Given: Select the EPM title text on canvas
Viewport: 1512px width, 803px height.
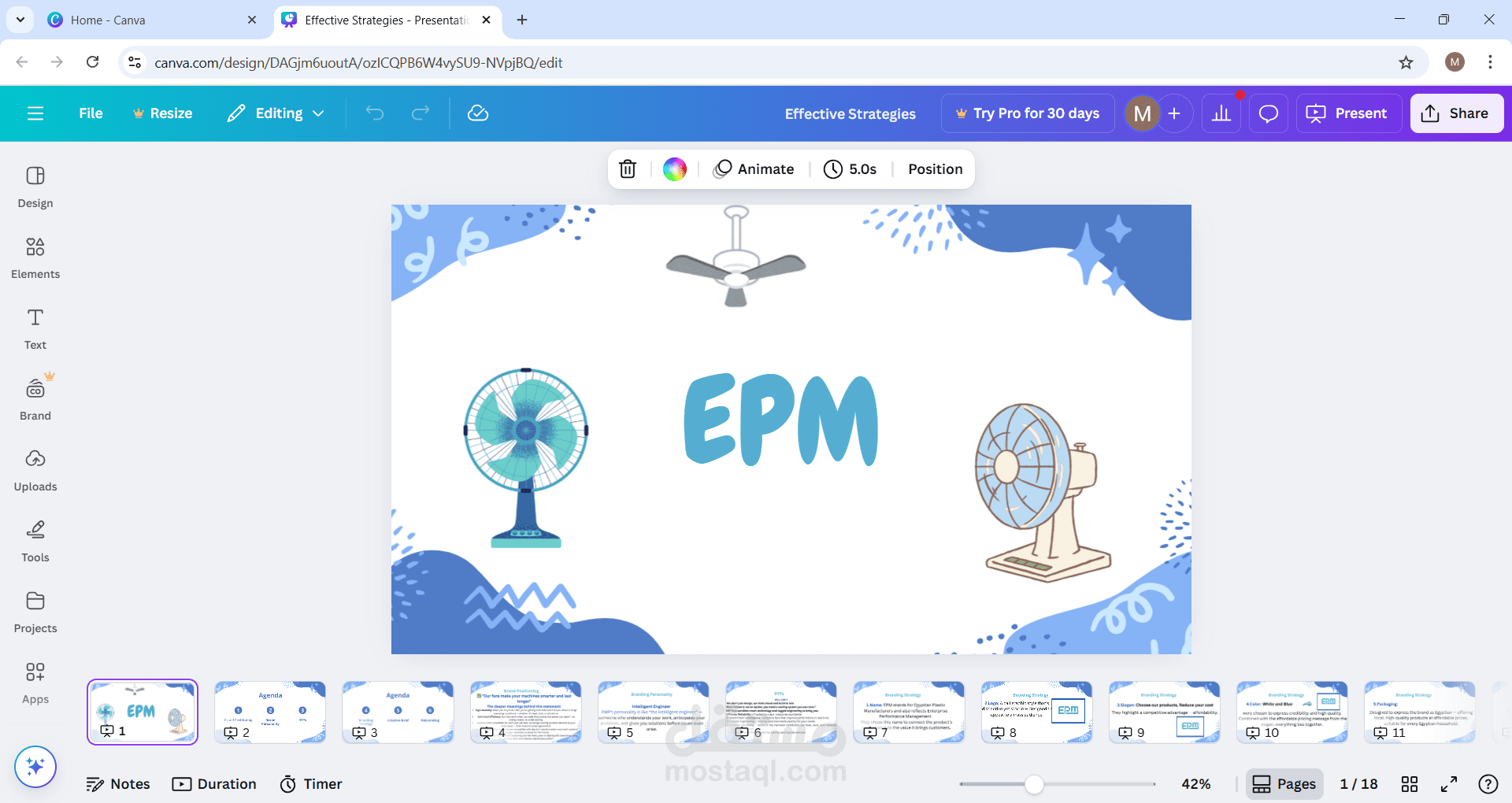Looking at the screenshot, I should click(x=781, y=420).
